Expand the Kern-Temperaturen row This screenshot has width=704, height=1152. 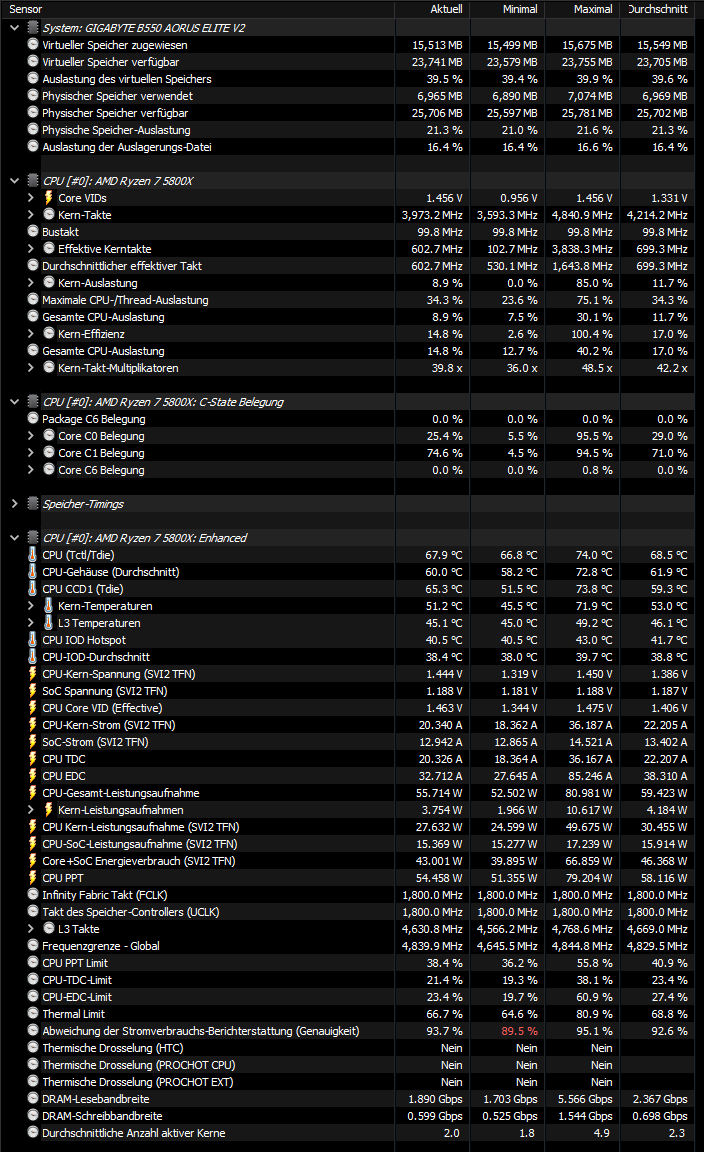click(31, 606)
